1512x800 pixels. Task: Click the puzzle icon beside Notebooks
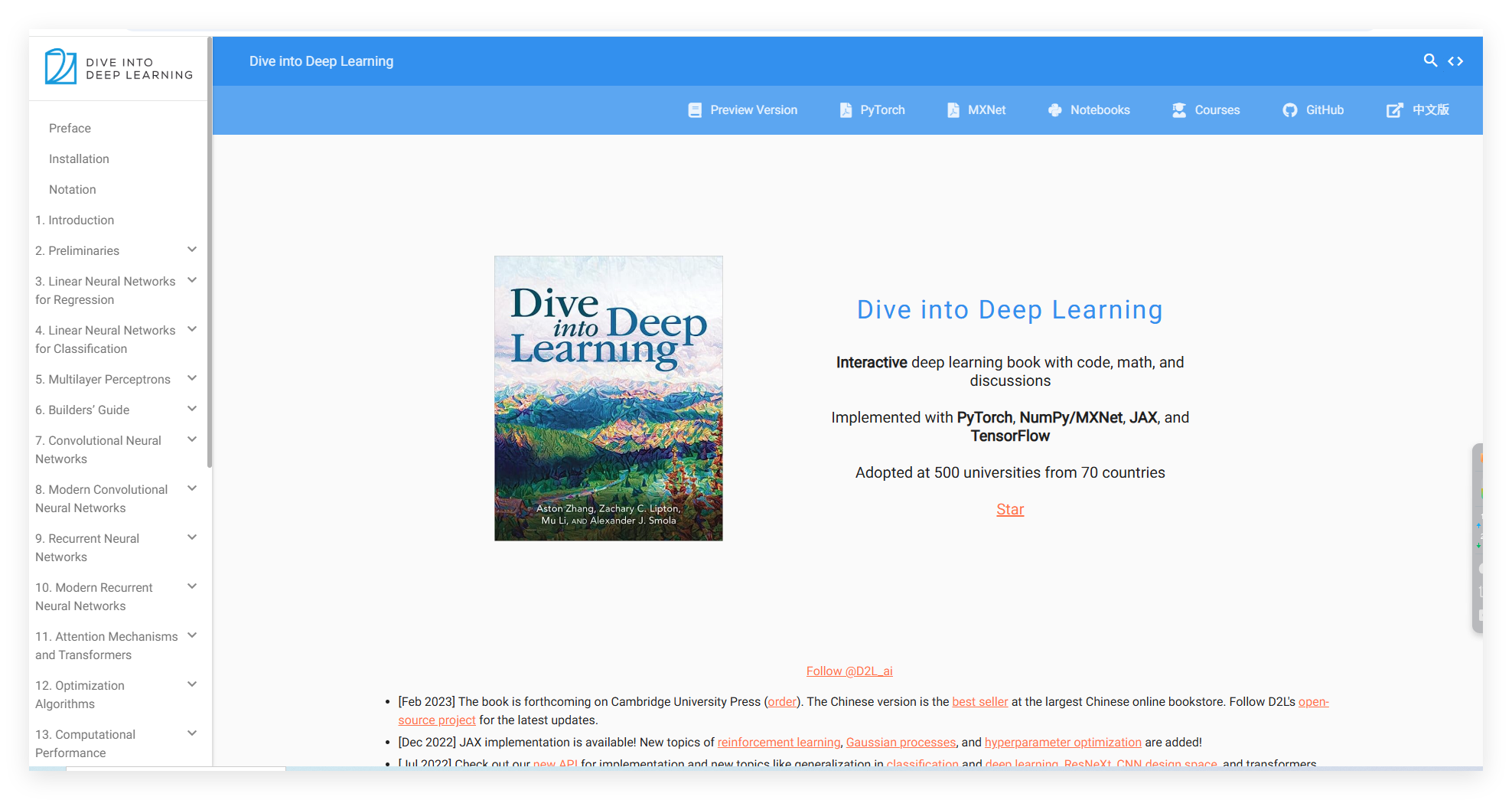tap(1055, 110)
